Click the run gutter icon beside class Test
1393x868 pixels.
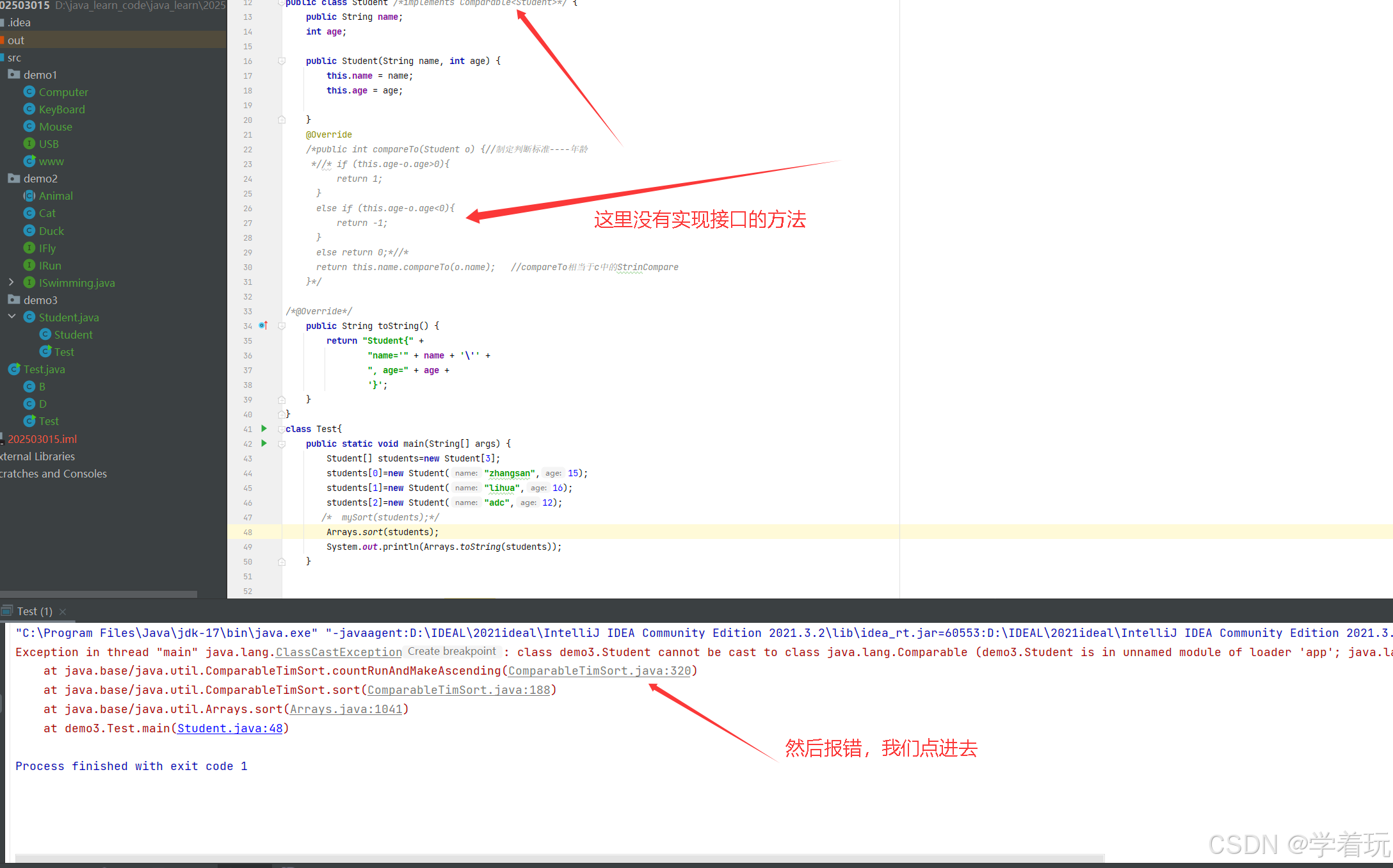264,429
